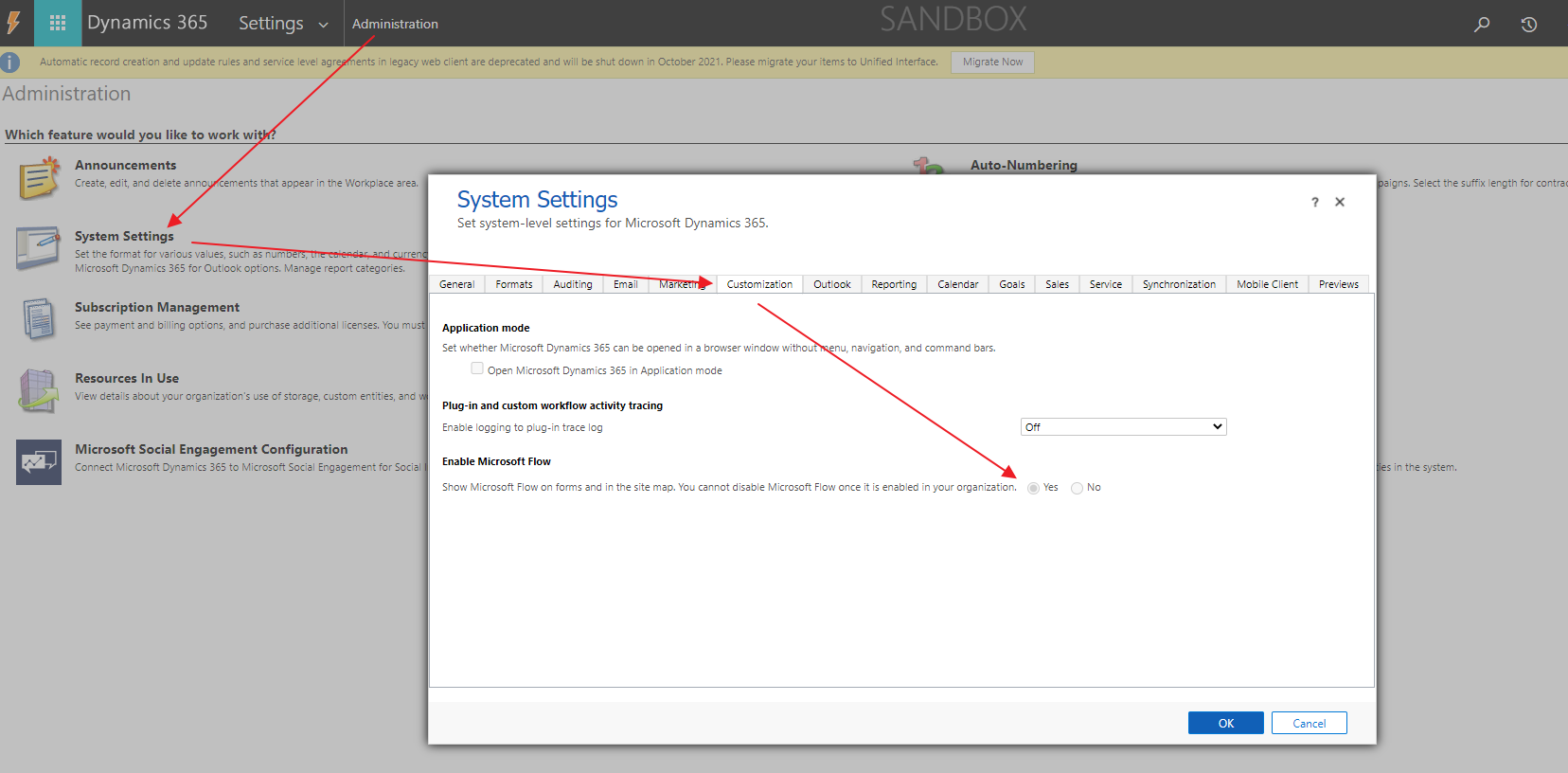
Task: Click the Announcements notepad icon
Action: 39,178
